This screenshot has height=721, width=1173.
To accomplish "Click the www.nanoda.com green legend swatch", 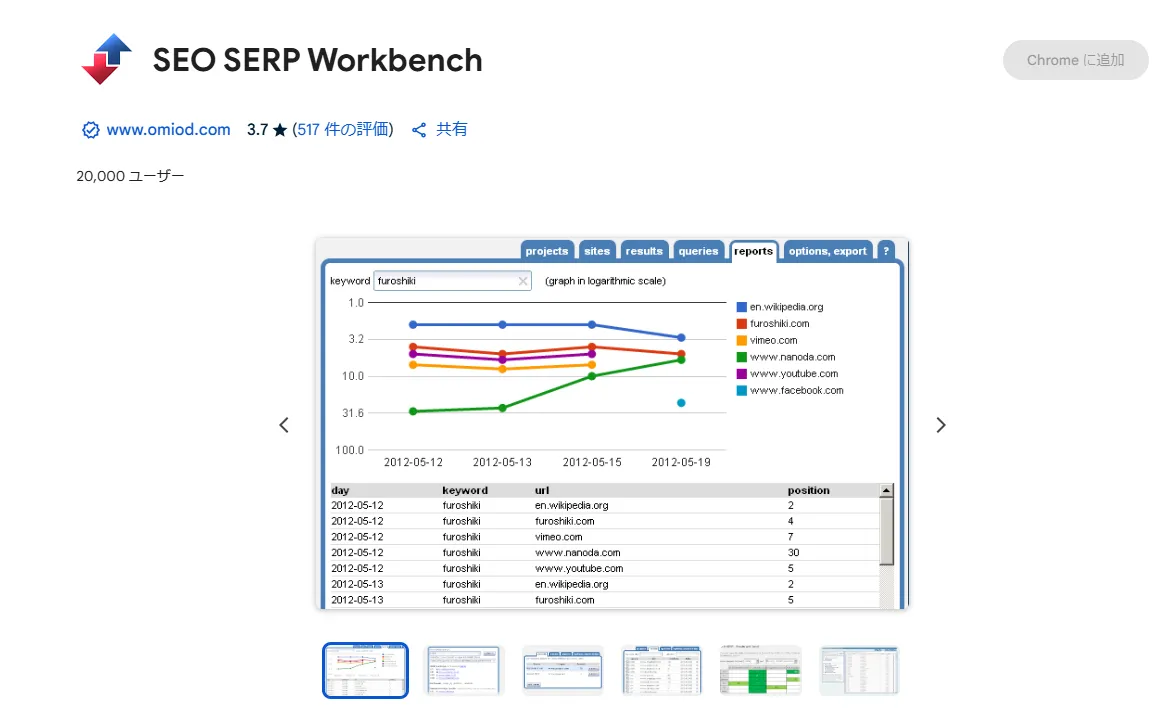I will coord(741,357).
